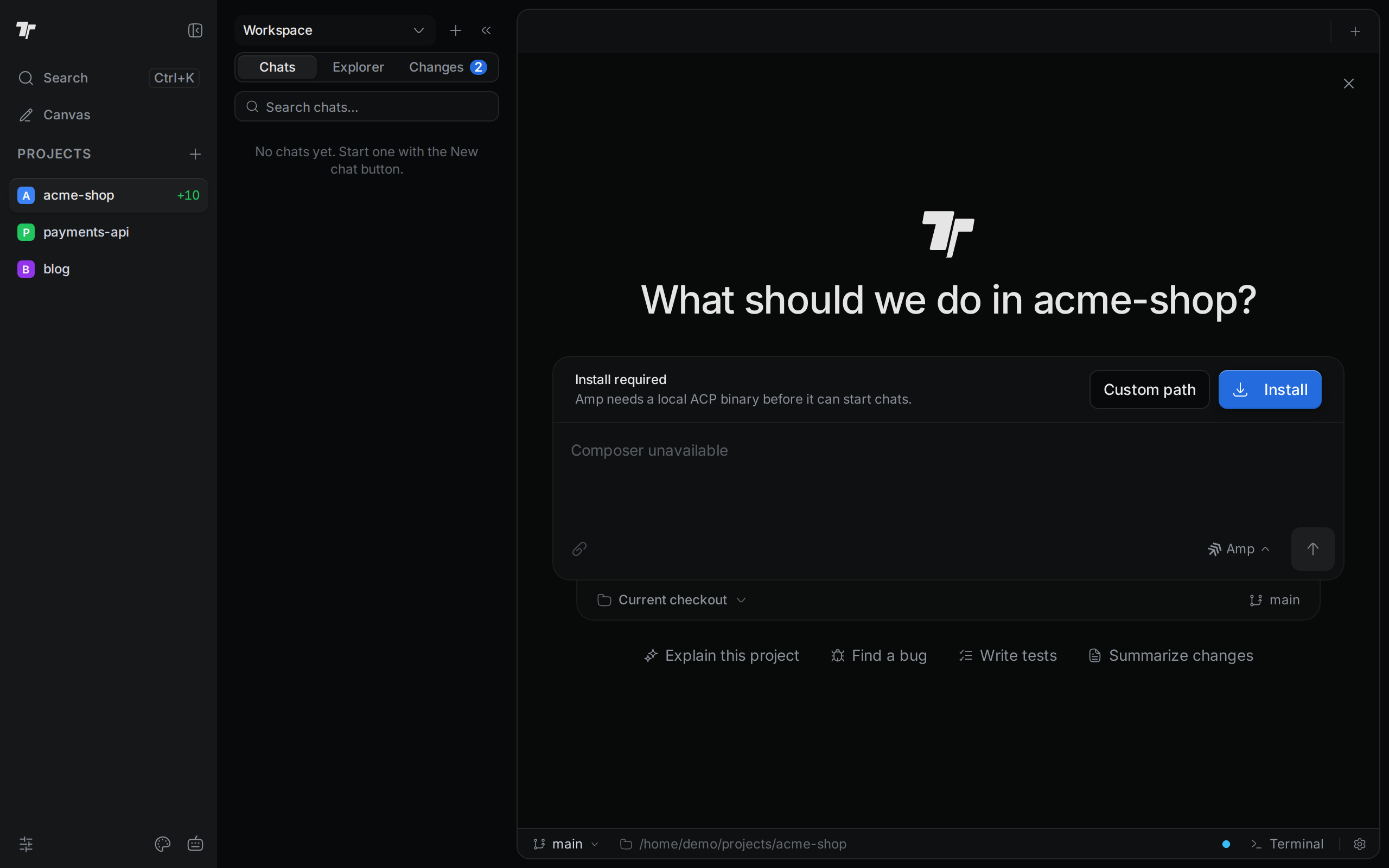Open the Amp agent selector

1239,550
